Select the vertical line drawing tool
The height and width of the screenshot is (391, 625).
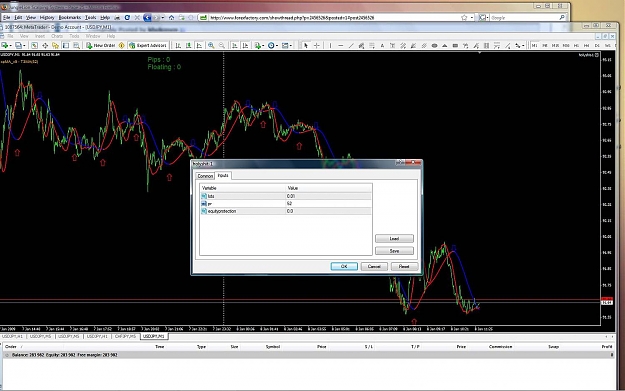[x=330, y=45]
